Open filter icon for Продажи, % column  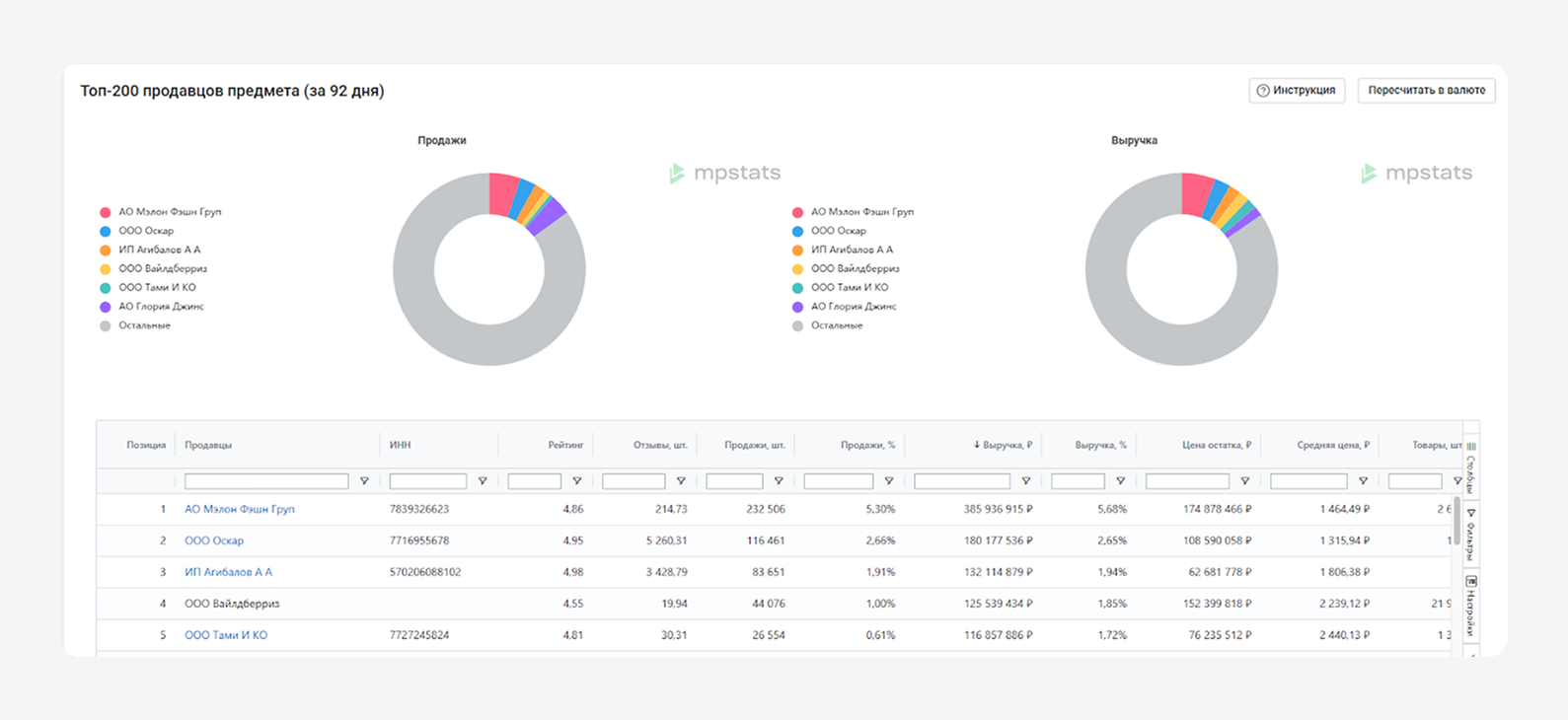point(889,481)
